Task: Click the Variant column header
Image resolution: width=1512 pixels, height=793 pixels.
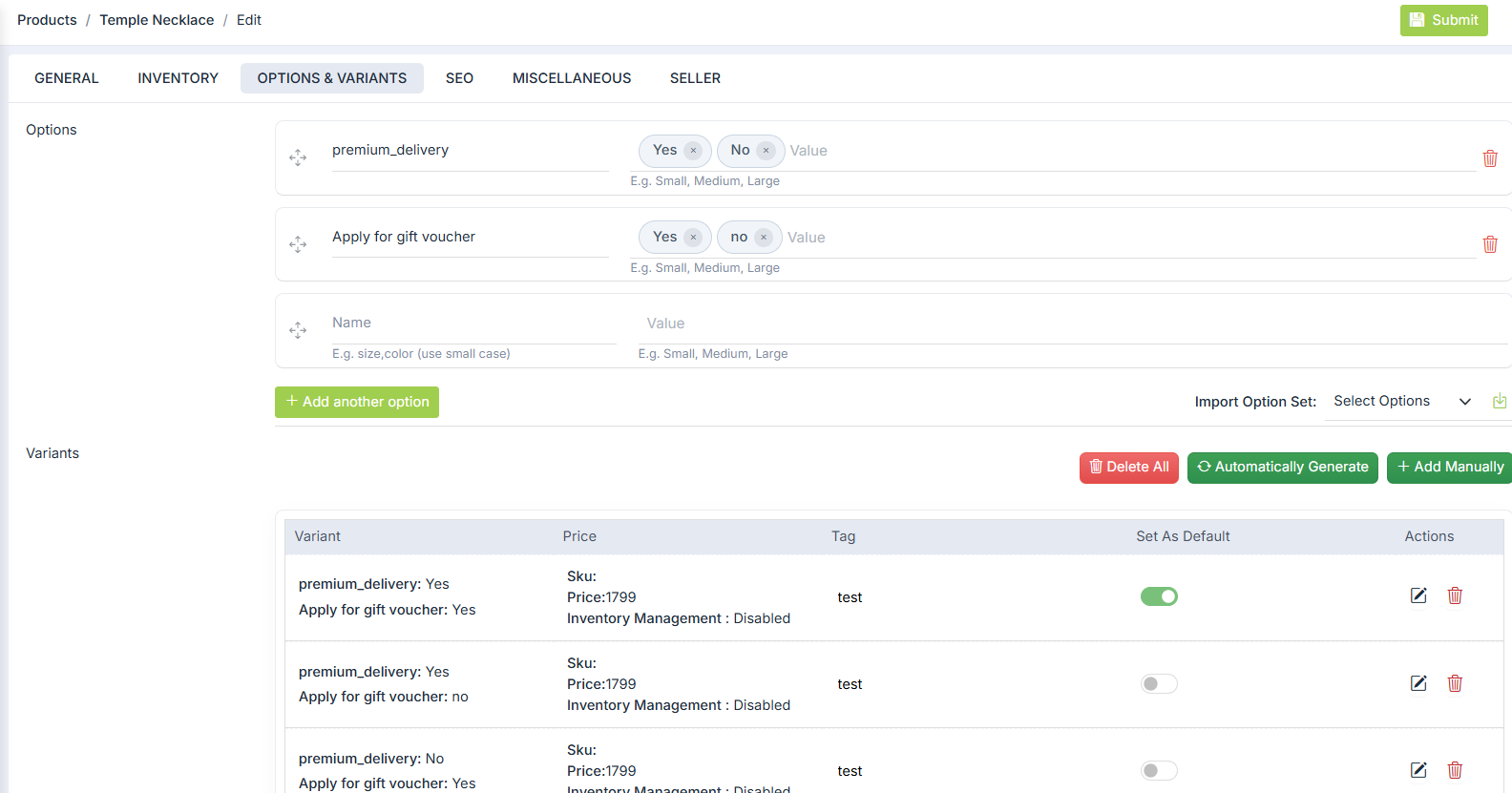Action: [x=317, y=536]
